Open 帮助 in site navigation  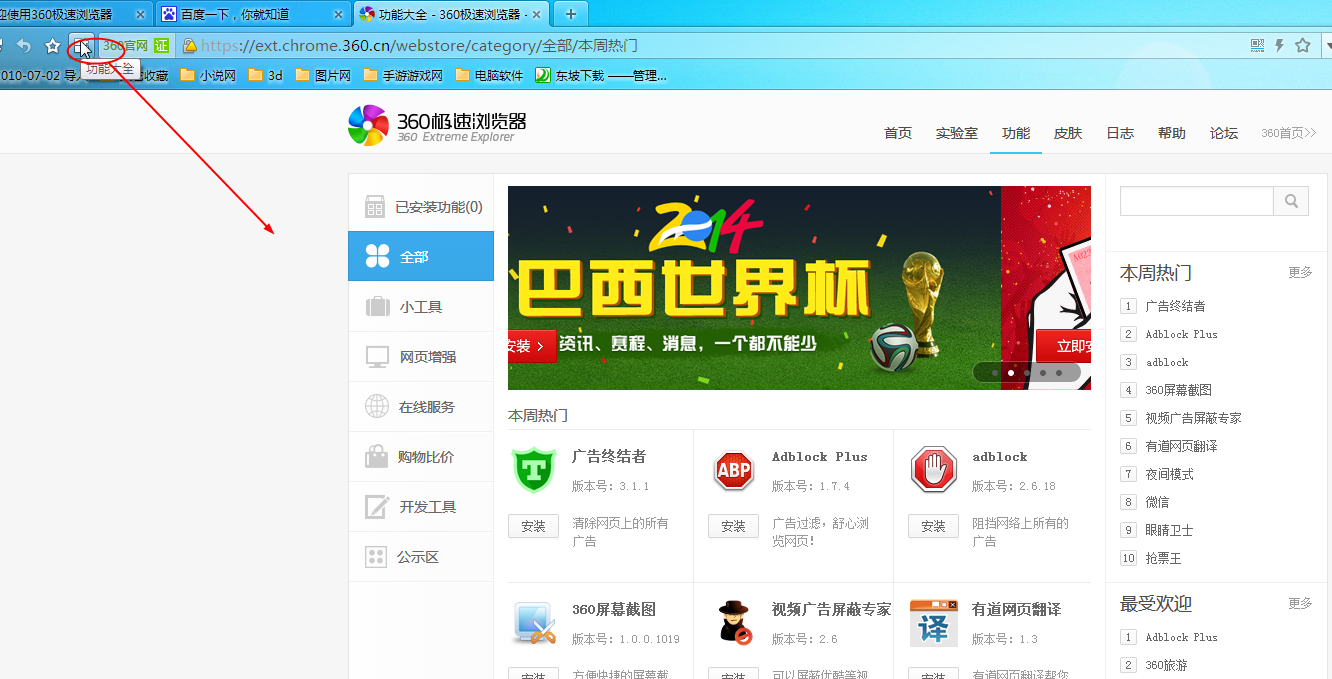(x=1172, y=133)
